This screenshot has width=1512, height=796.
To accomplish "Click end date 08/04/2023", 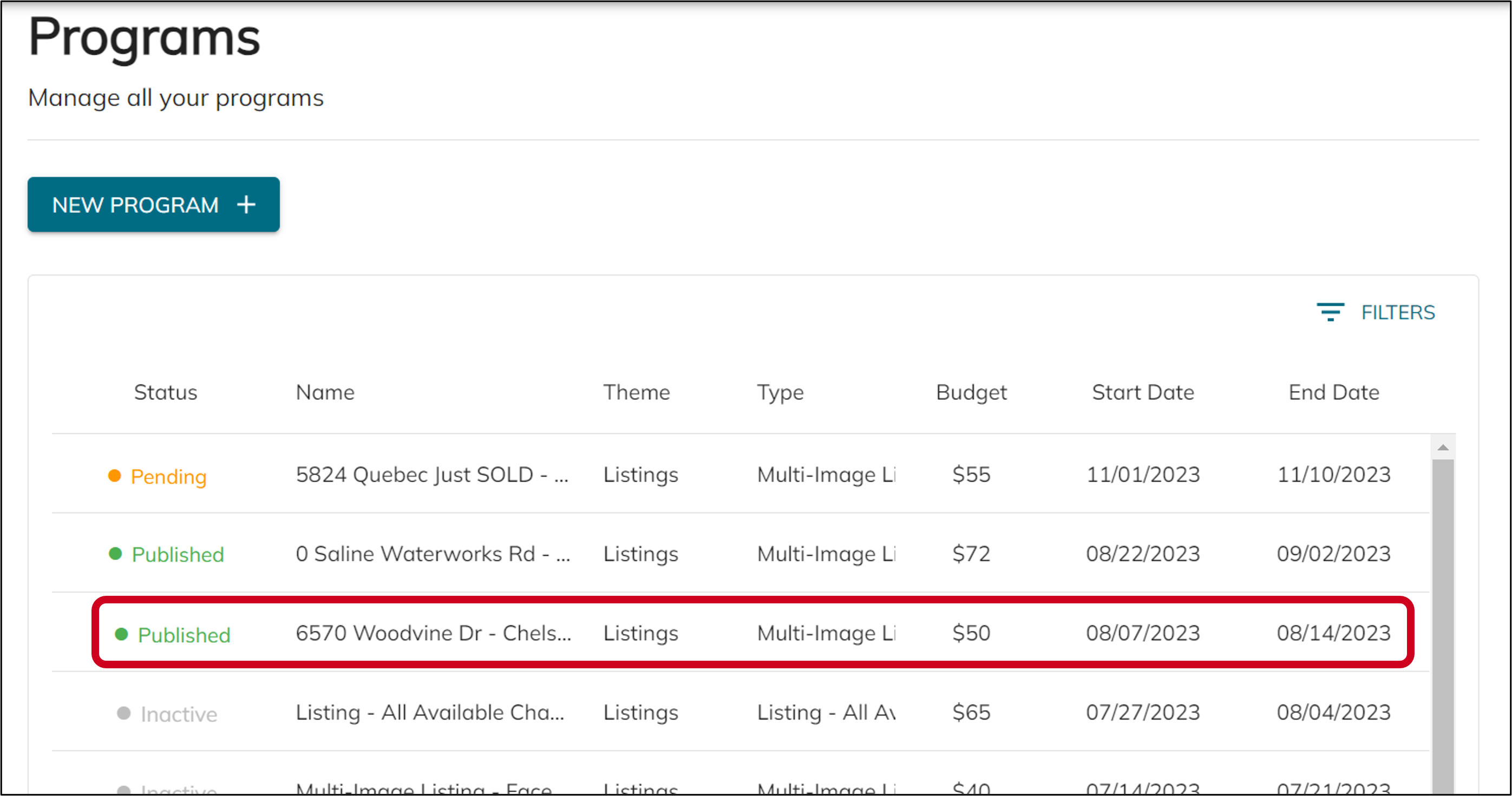I will pos(1333,712).
